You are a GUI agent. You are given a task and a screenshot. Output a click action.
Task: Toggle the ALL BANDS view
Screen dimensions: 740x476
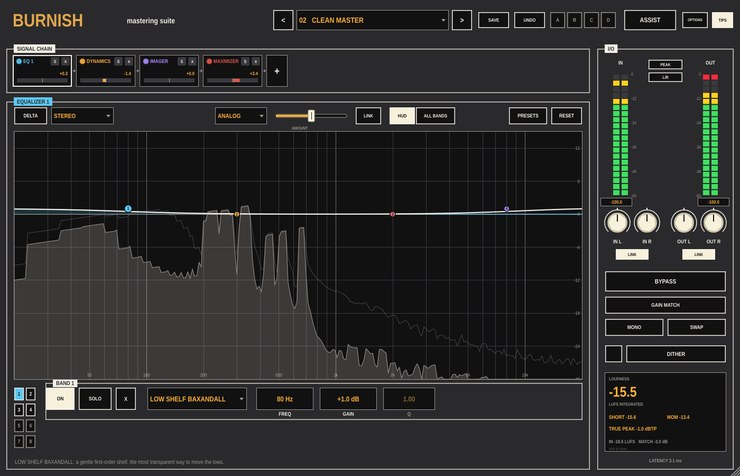click(x=435, y=116)
